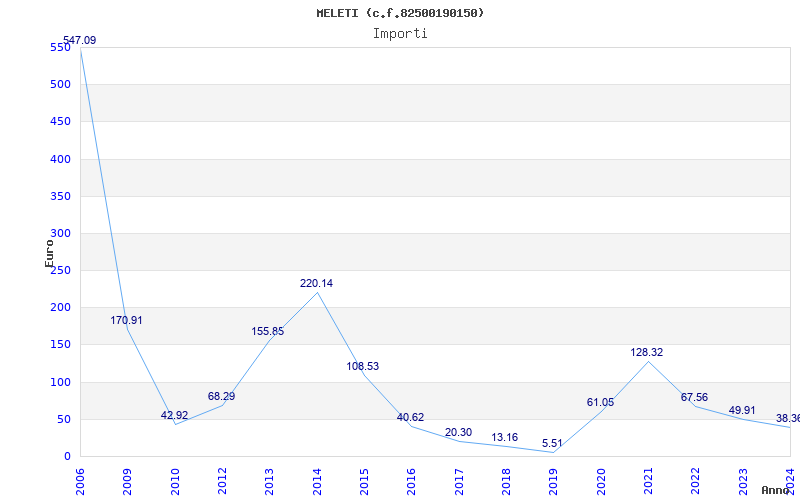Screen dimensions: 800x500
Task: Click the x-axis year 2013
Action: point(269,482)
